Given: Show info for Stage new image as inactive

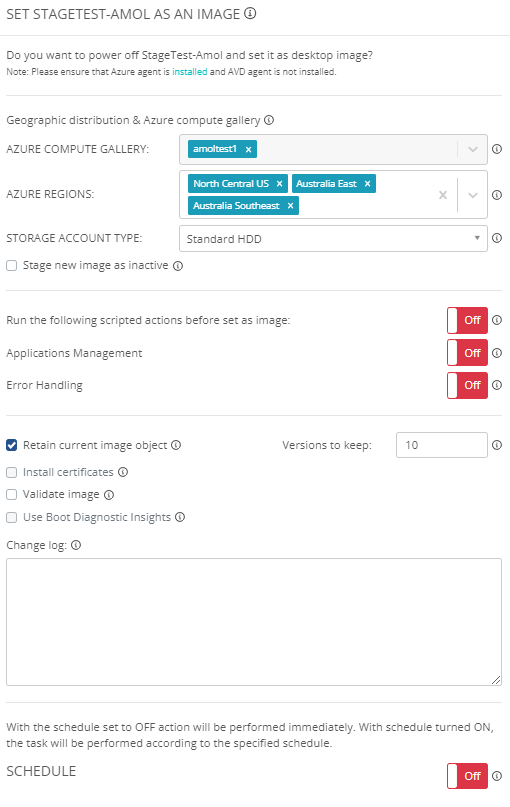Looking at the screenshot, I should click(178, 266).
